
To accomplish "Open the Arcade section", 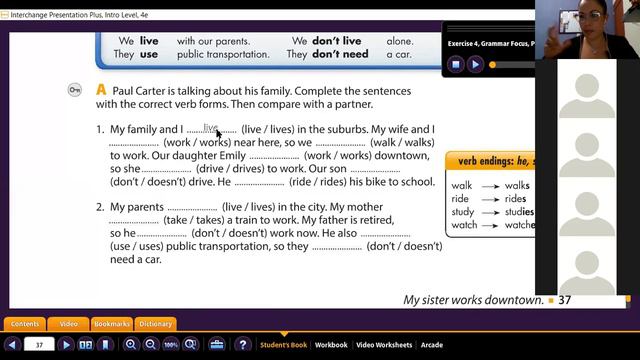I will click(x=432, y=345).
